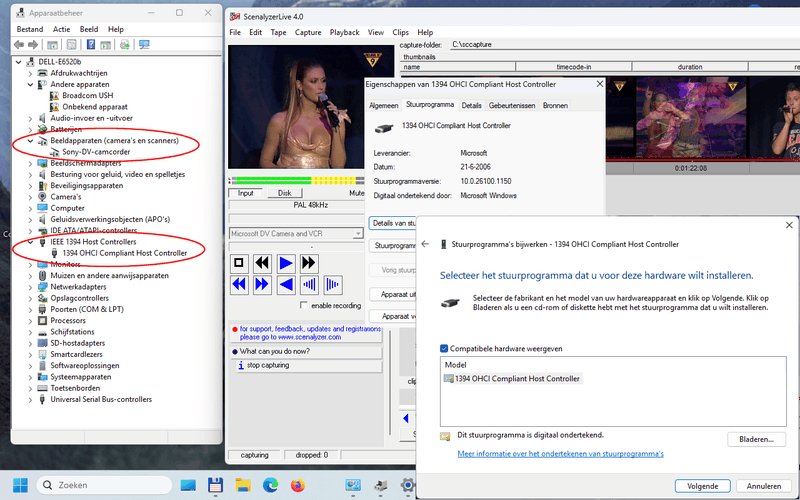Click the blue help question-mark toolbar icon

coord(90,45)
